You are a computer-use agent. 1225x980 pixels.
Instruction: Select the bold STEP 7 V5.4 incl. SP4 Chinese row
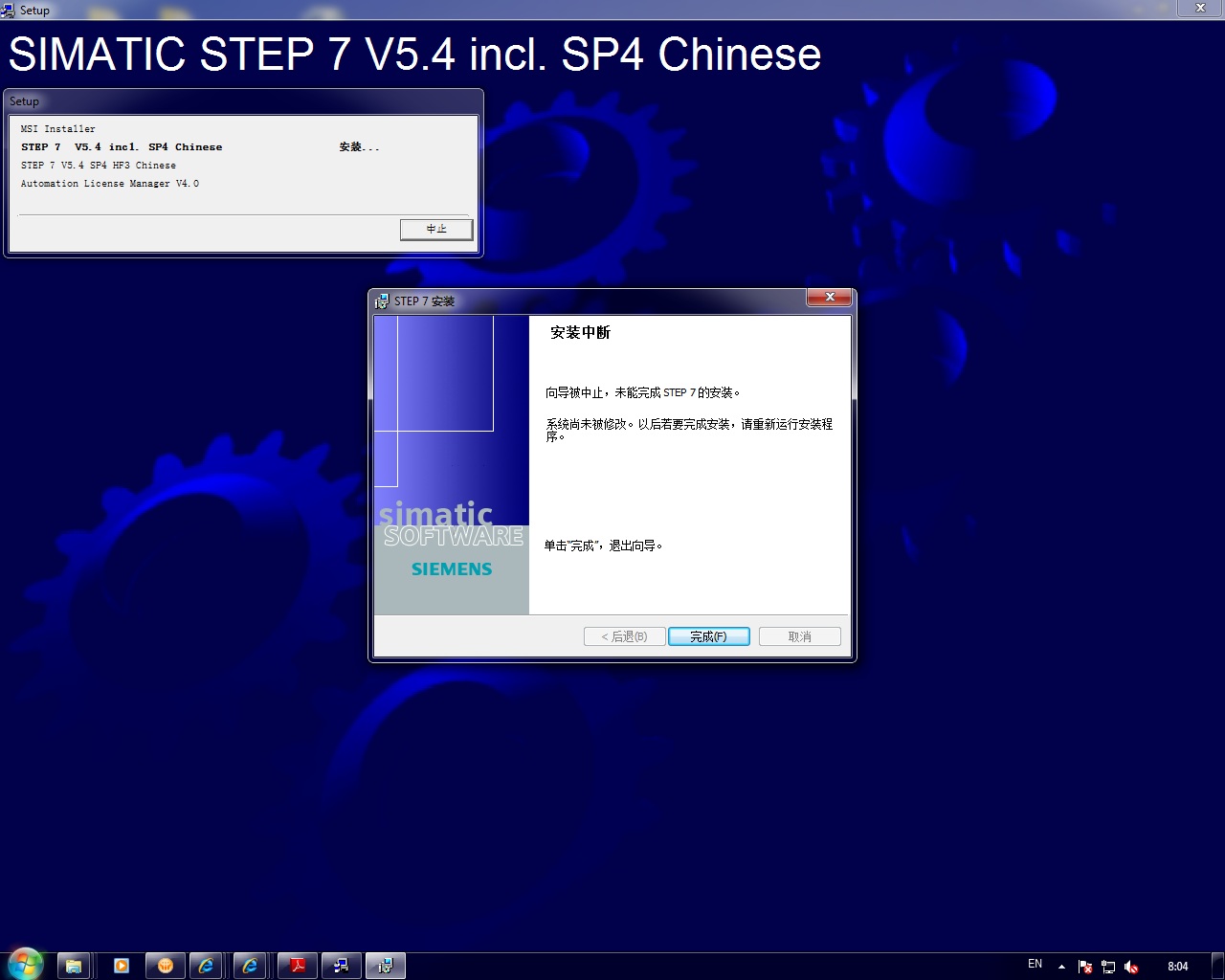122,147
